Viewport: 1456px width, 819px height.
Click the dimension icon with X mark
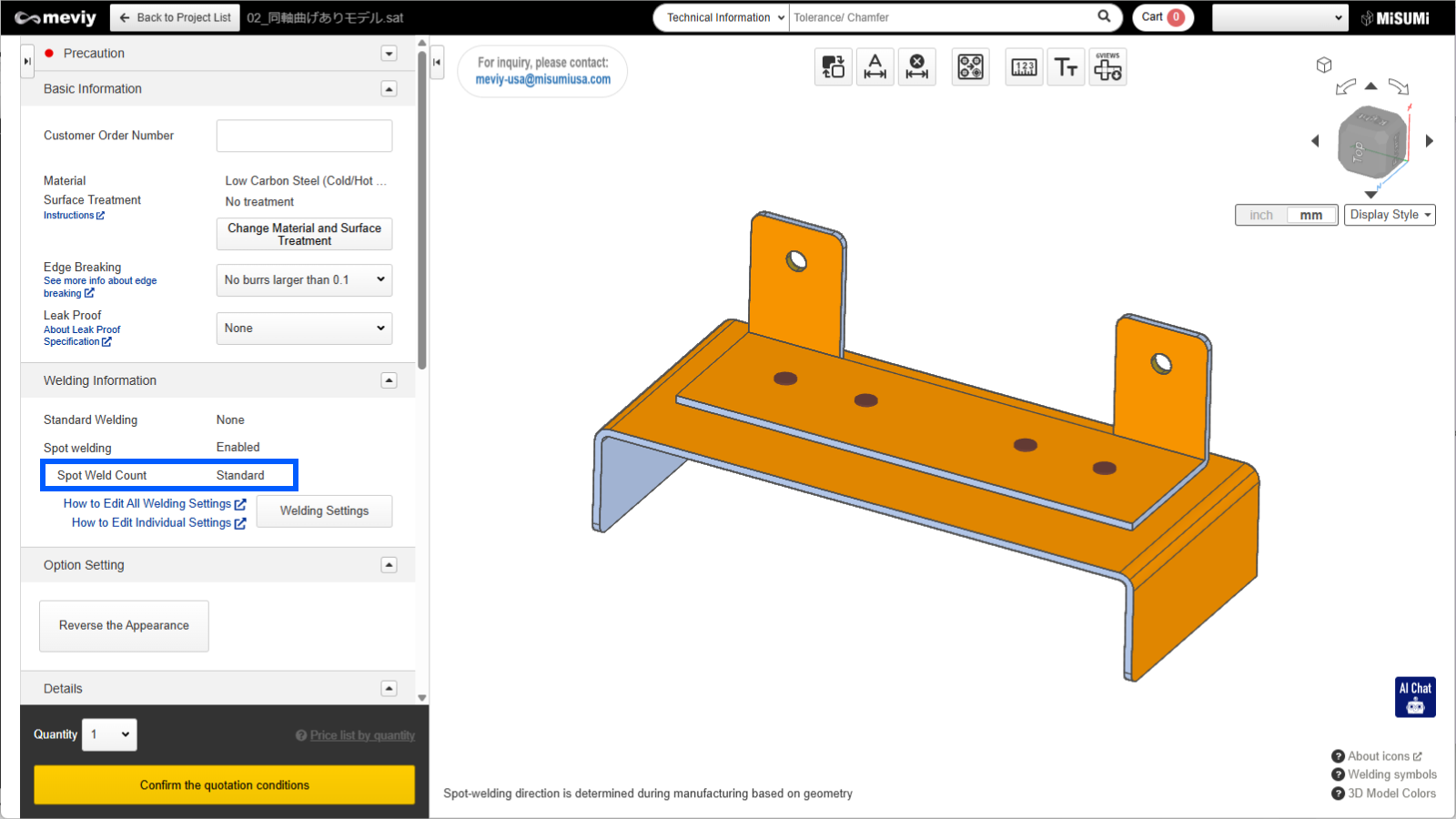(x=917, y=67)
